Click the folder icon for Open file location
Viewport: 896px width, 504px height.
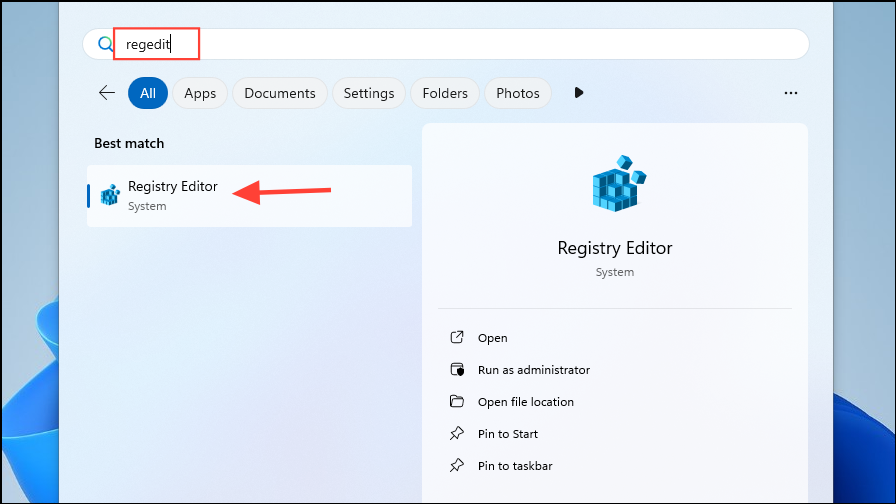coord(457,401)
